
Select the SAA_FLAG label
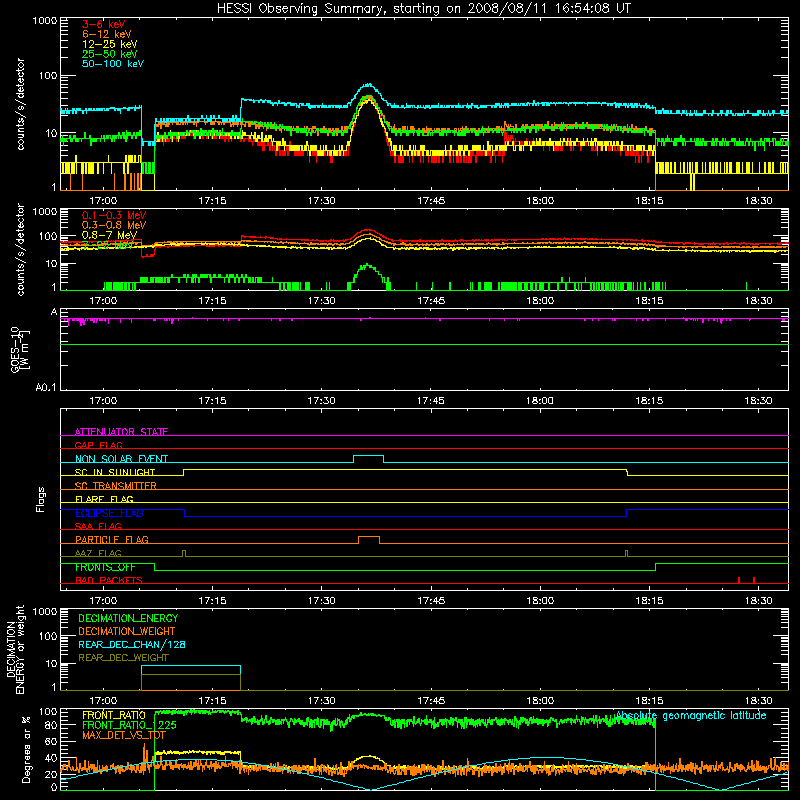pyautogui.click(x=98, y=526)
